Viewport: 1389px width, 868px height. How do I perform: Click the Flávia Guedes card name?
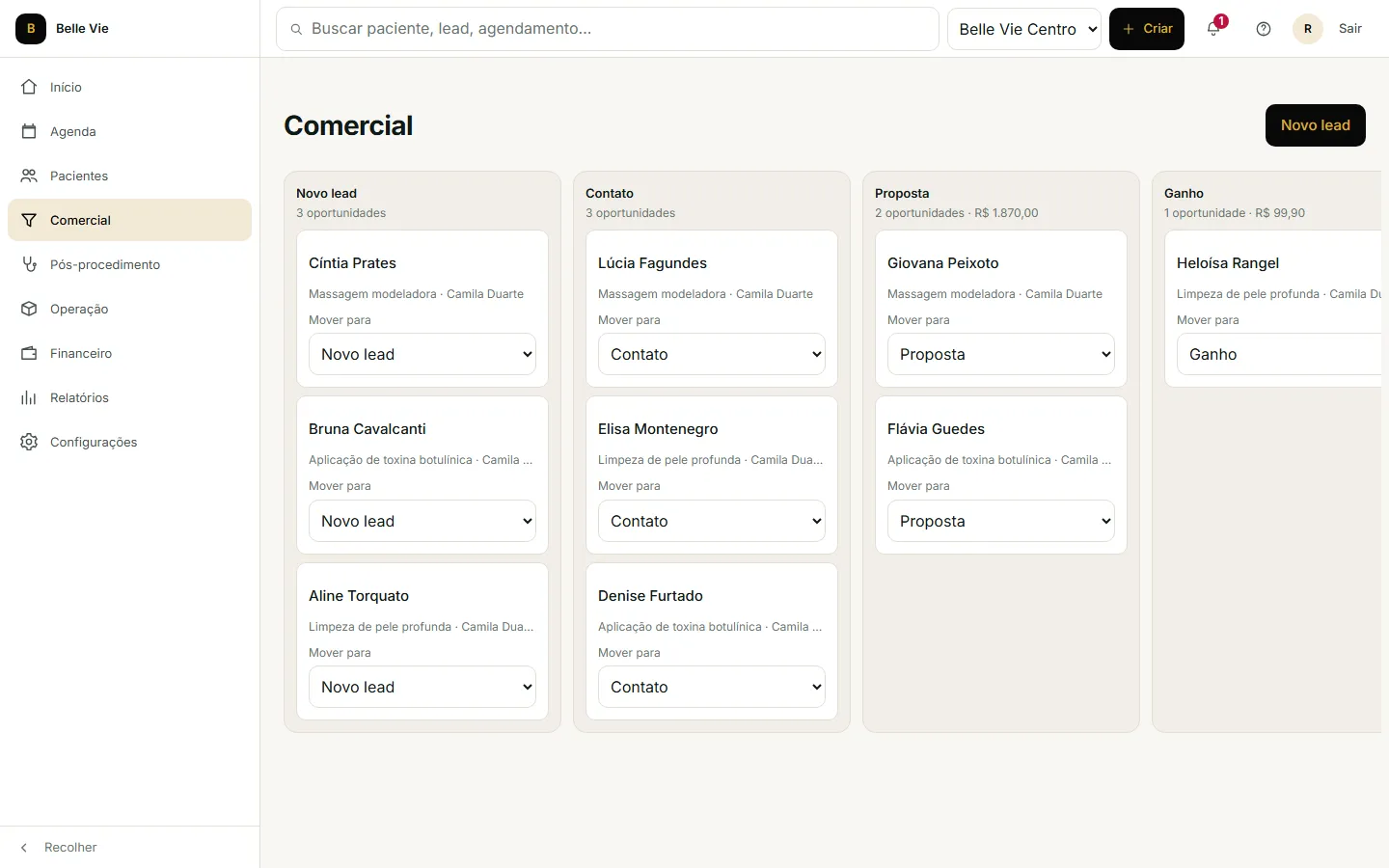(x=936, y=429)
